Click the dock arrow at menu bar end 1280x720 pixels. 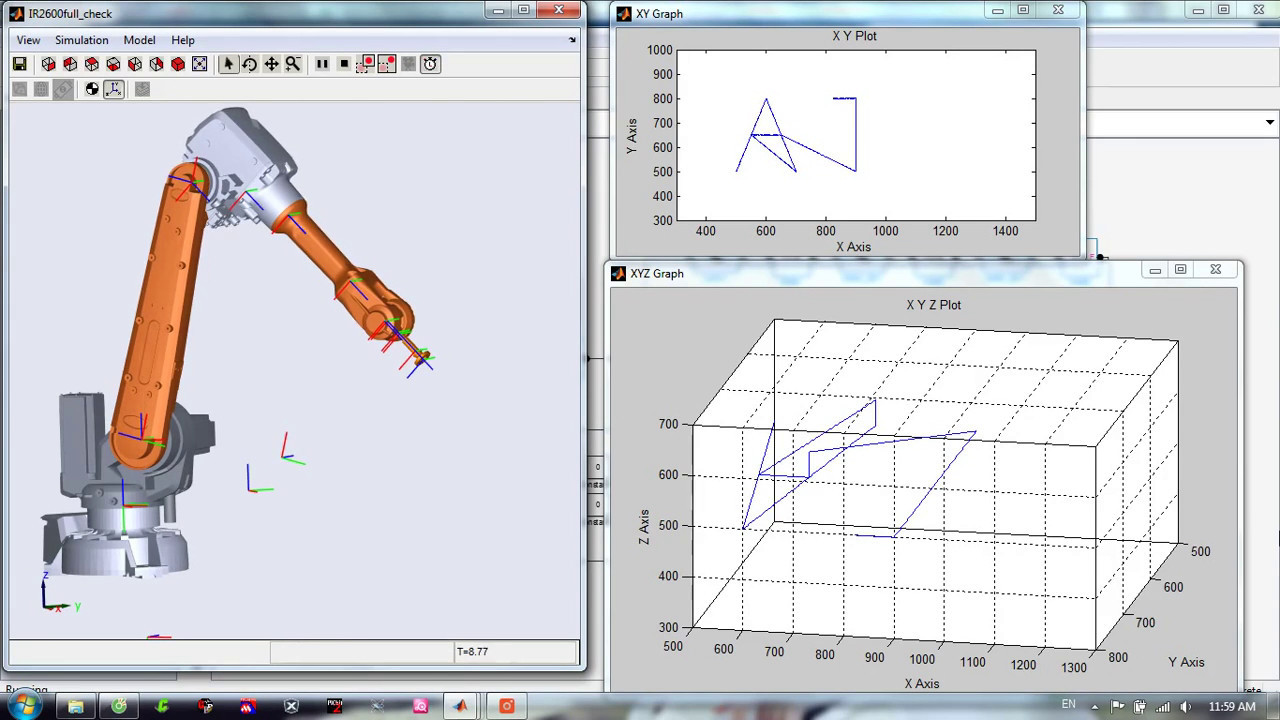[x=573, y=40]
